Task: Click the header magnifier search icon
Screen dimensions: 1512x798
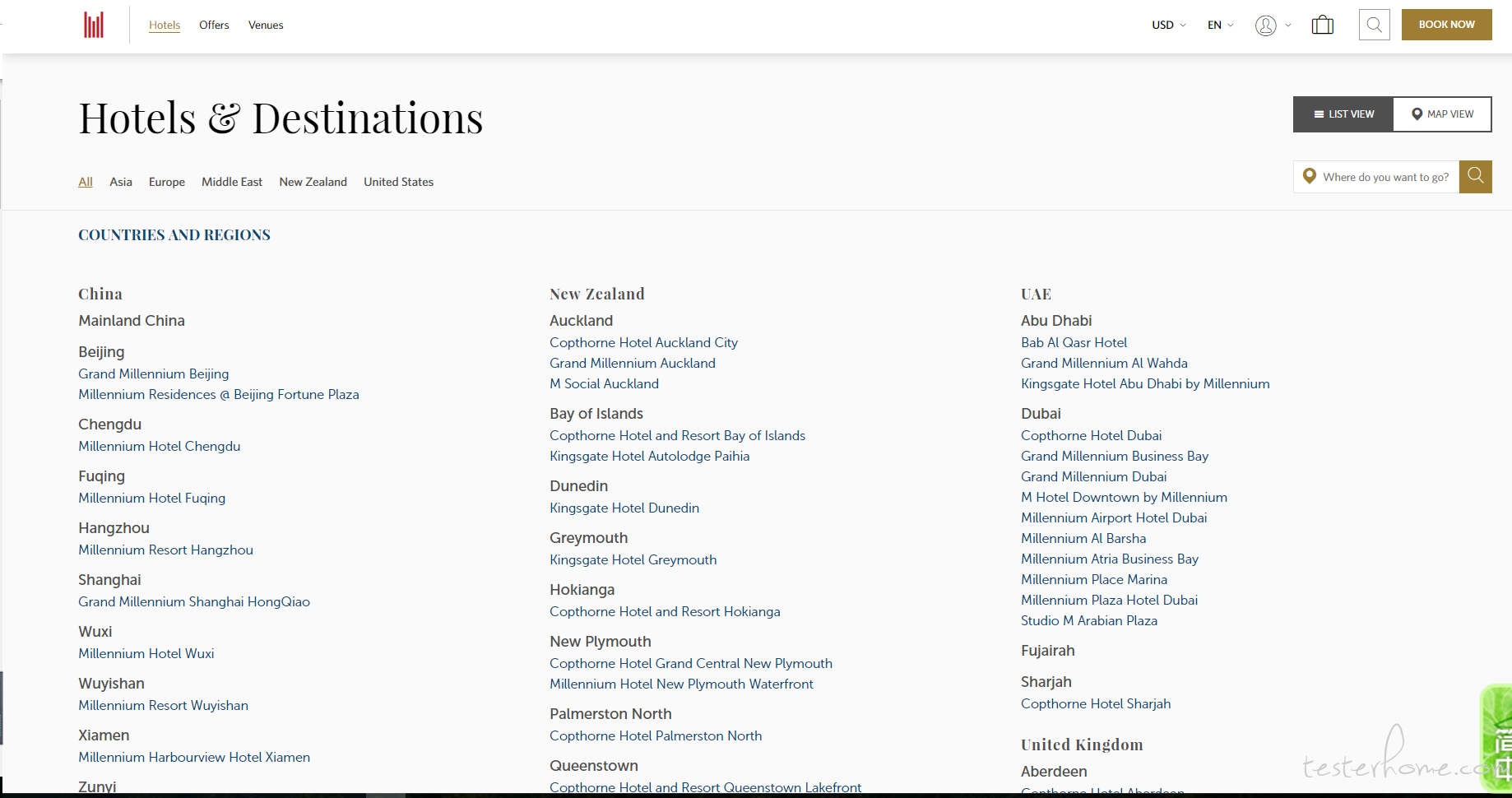Action: click(x=1374, y=25)
